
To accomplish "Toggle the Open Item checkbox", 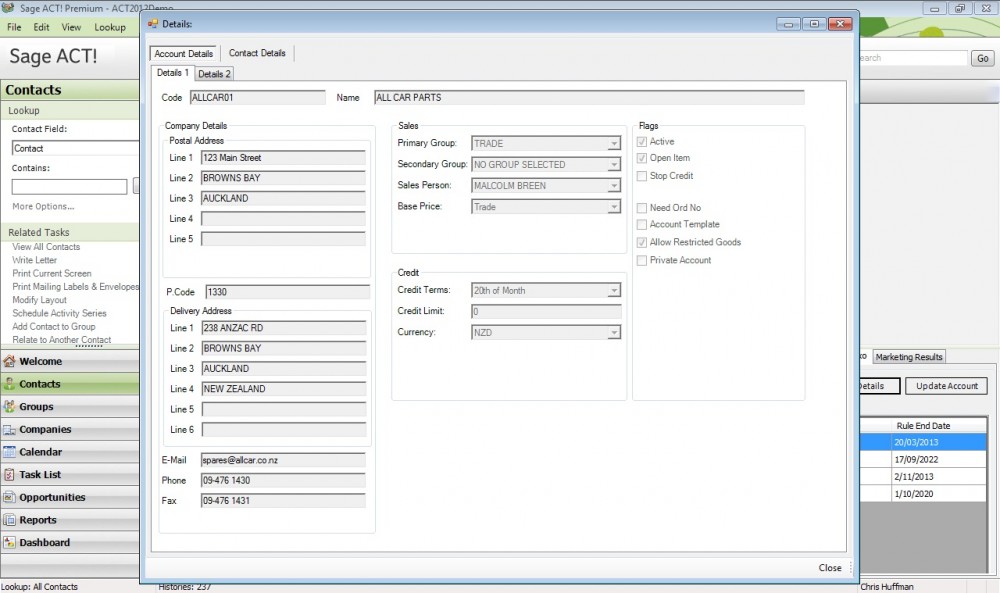I will point(642,158).
